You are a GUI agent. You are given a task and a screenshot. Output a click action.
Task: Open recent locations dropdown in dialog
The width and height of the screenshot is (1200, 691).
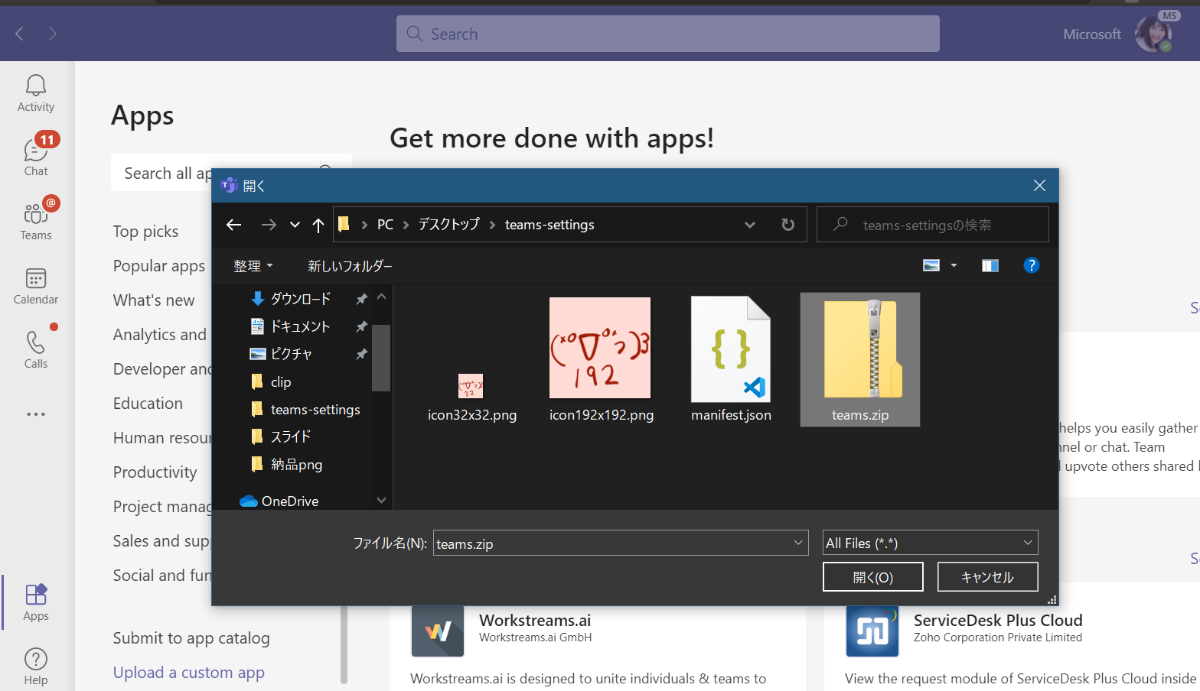(294, 225)
